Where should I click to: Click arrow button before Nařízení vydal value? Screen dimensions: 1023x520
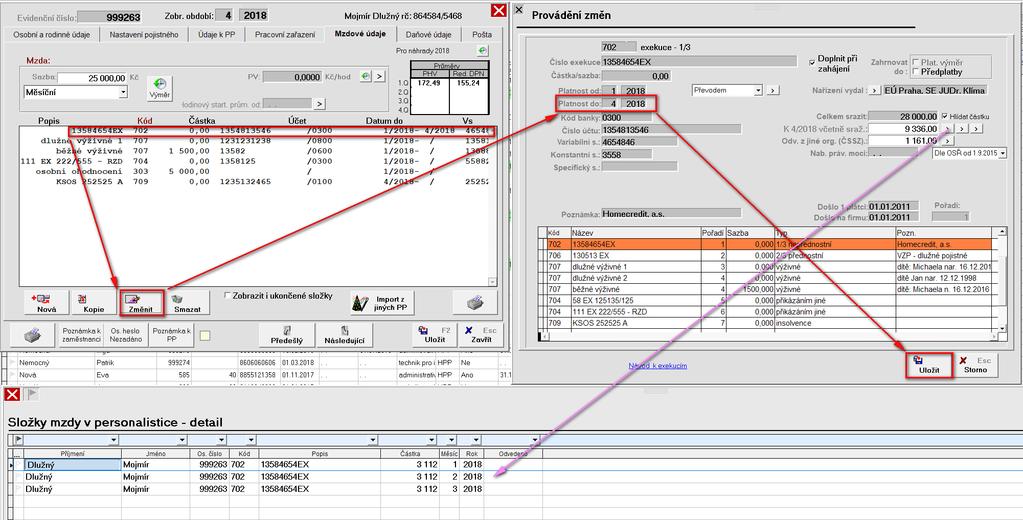(x=875, y=90)
